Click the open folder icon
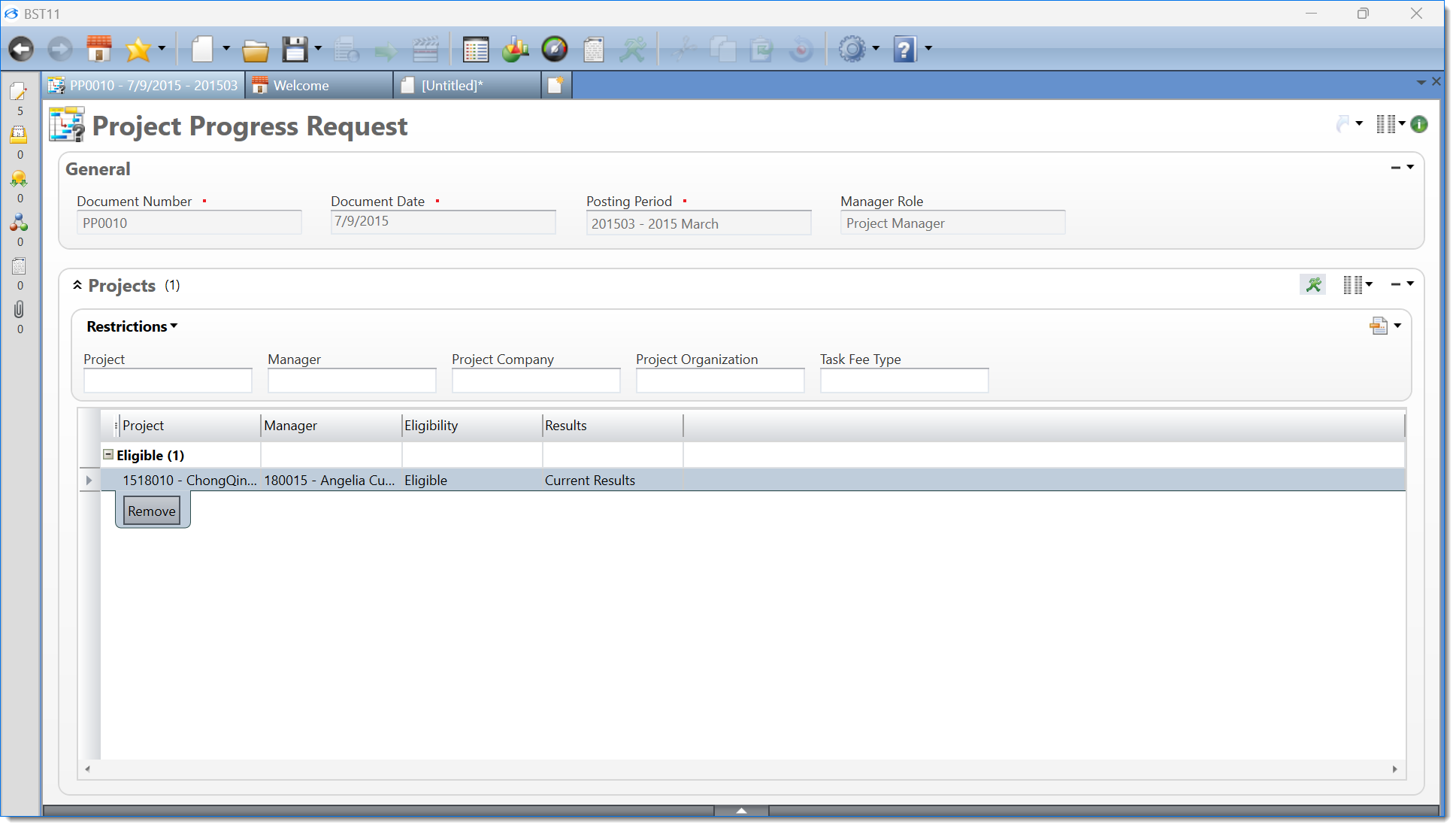Image resolution: width=1456 pixels, height=828 pixels. tap(256, 50)
